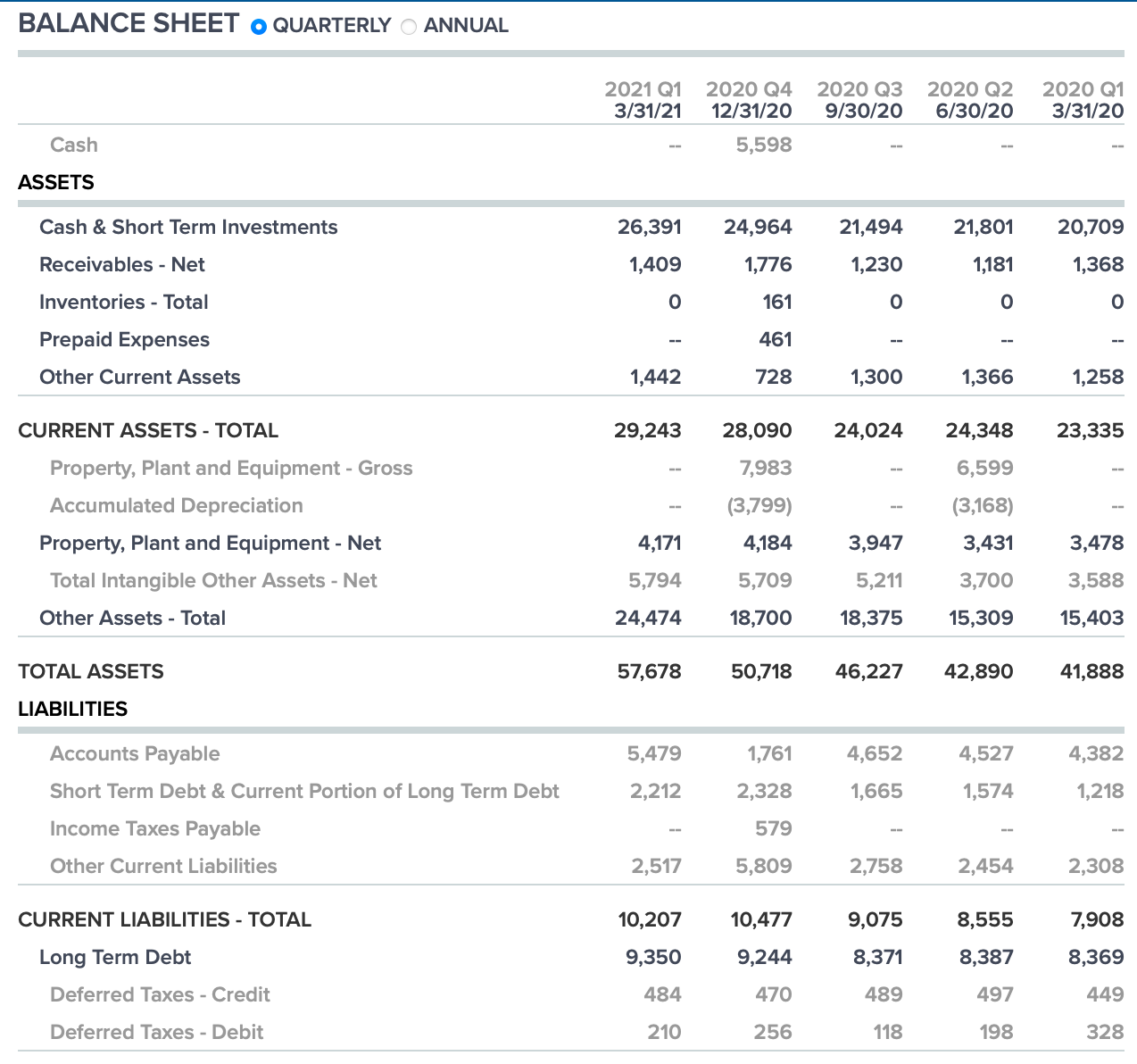Click the 41,888 total assets value

click(1092, 671)
